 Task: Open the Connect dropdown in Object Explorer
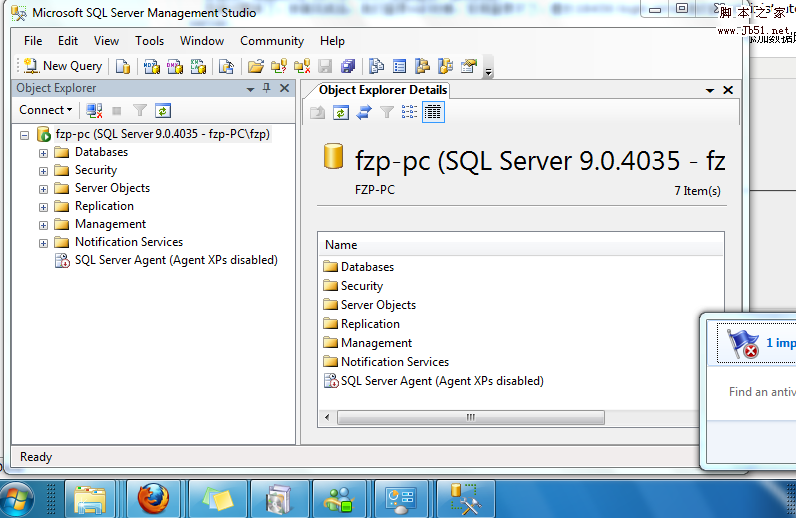(x=46, y=110)
